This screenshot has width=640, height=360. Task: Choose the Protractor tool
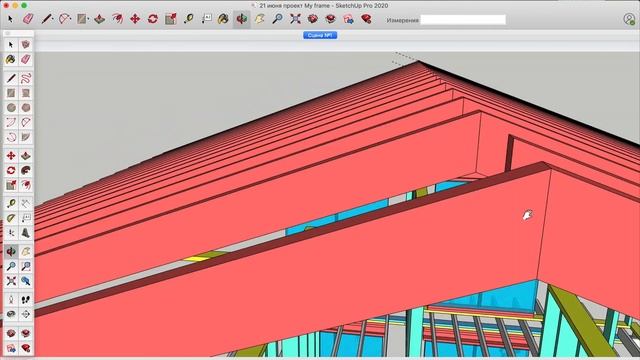click(11, 218)
